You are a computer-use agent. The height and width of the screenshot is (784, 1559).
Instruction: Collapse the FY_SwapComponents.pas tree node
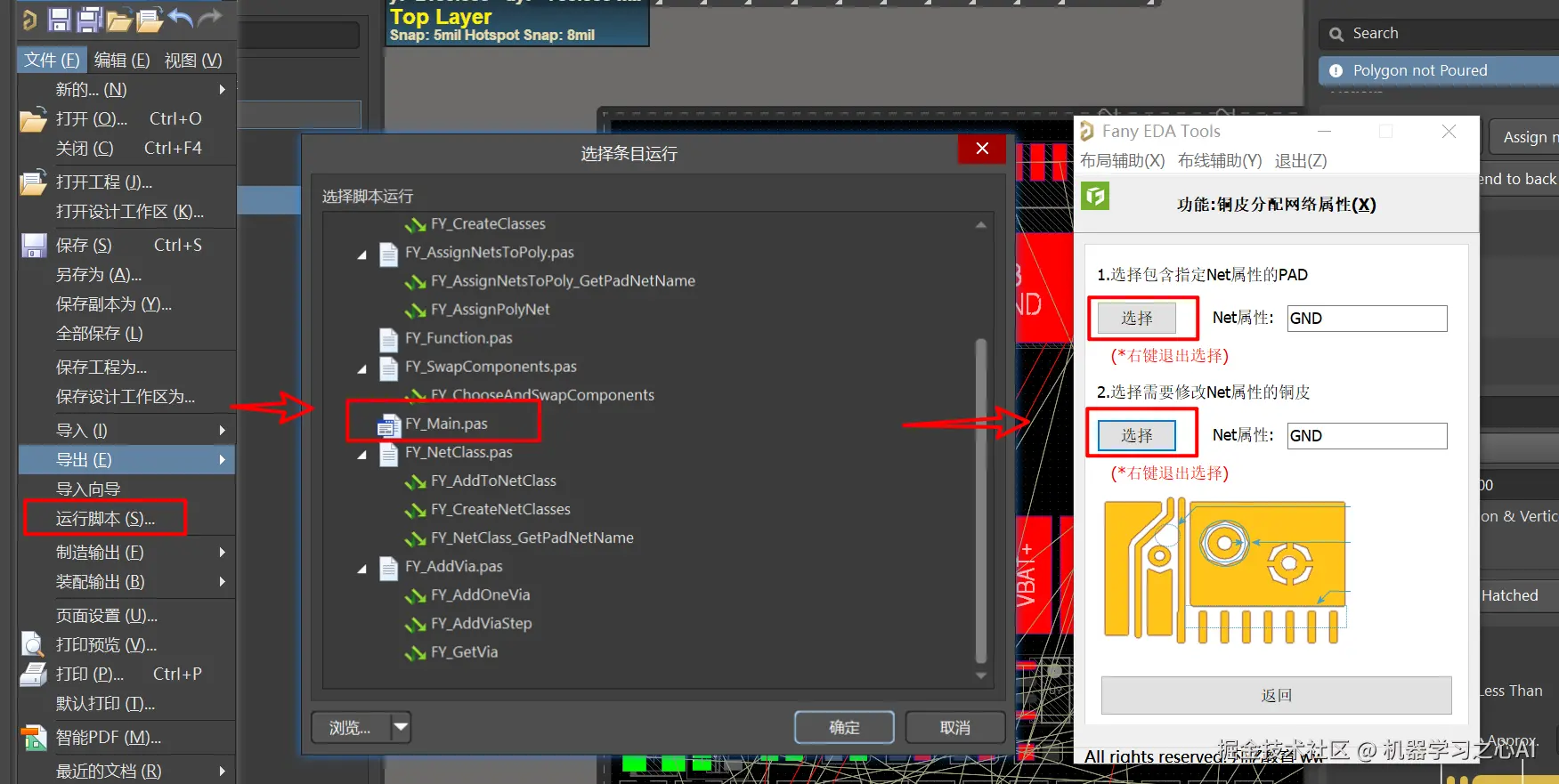click(x=361, y=368)
